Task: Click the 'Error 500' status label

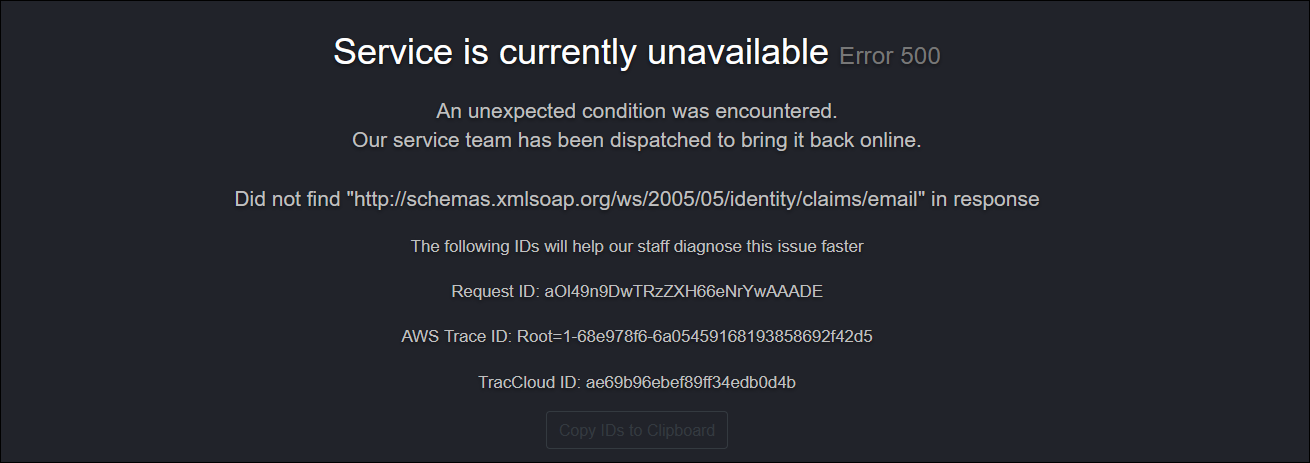Action: pos(889,56)
